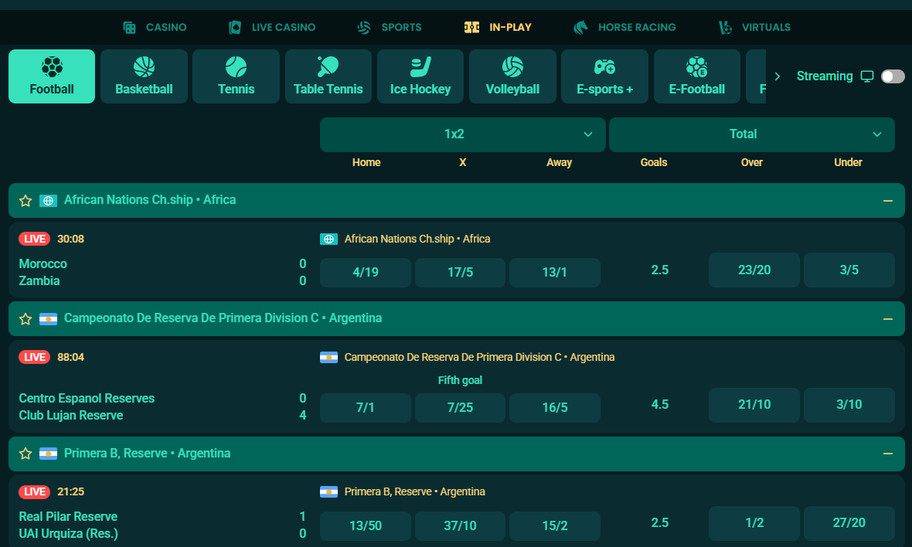912x547 pixels.
Task: Open the 1x2 market dropdown
Action: [x=462, y=134]
